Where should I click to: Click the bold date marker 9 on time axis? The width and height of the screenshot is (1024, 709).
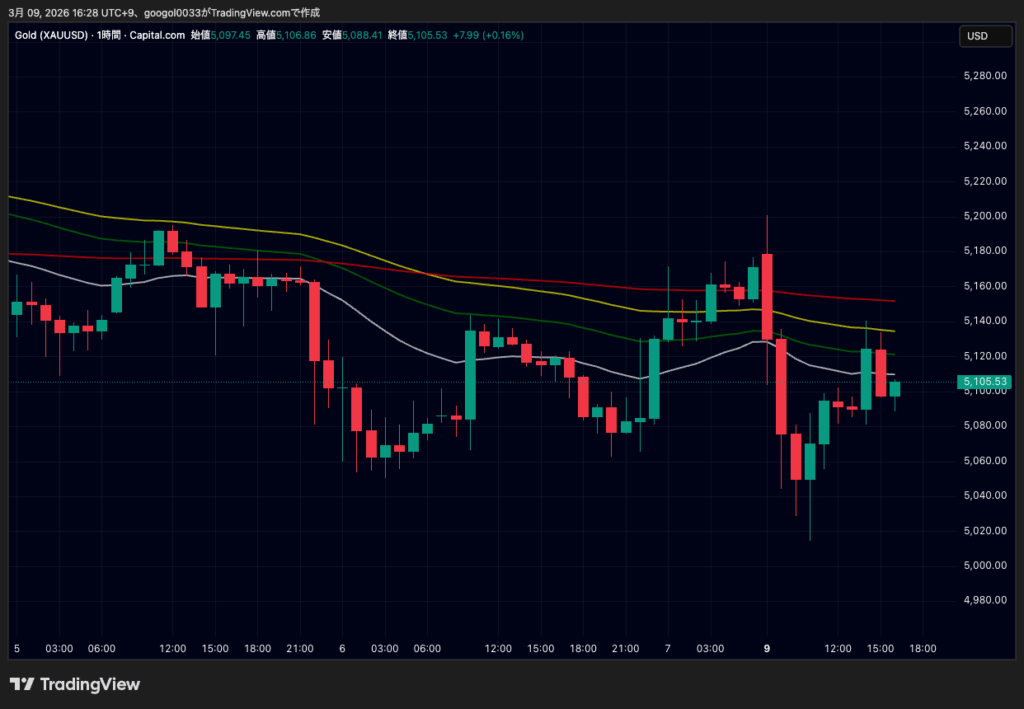coord(767,649)
